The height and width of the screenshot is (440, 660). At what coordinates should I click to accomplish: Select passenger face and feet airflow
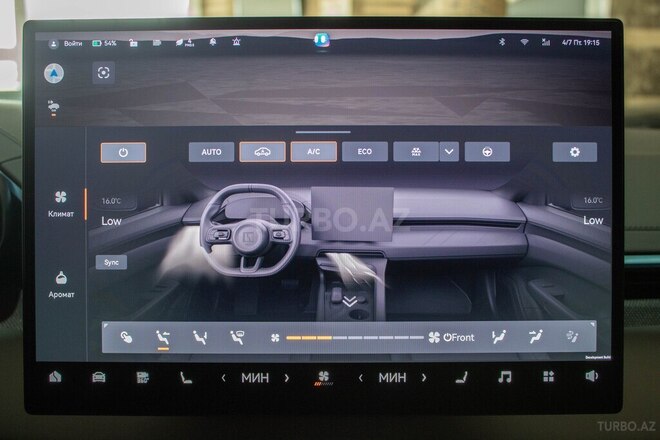point(572,337)
